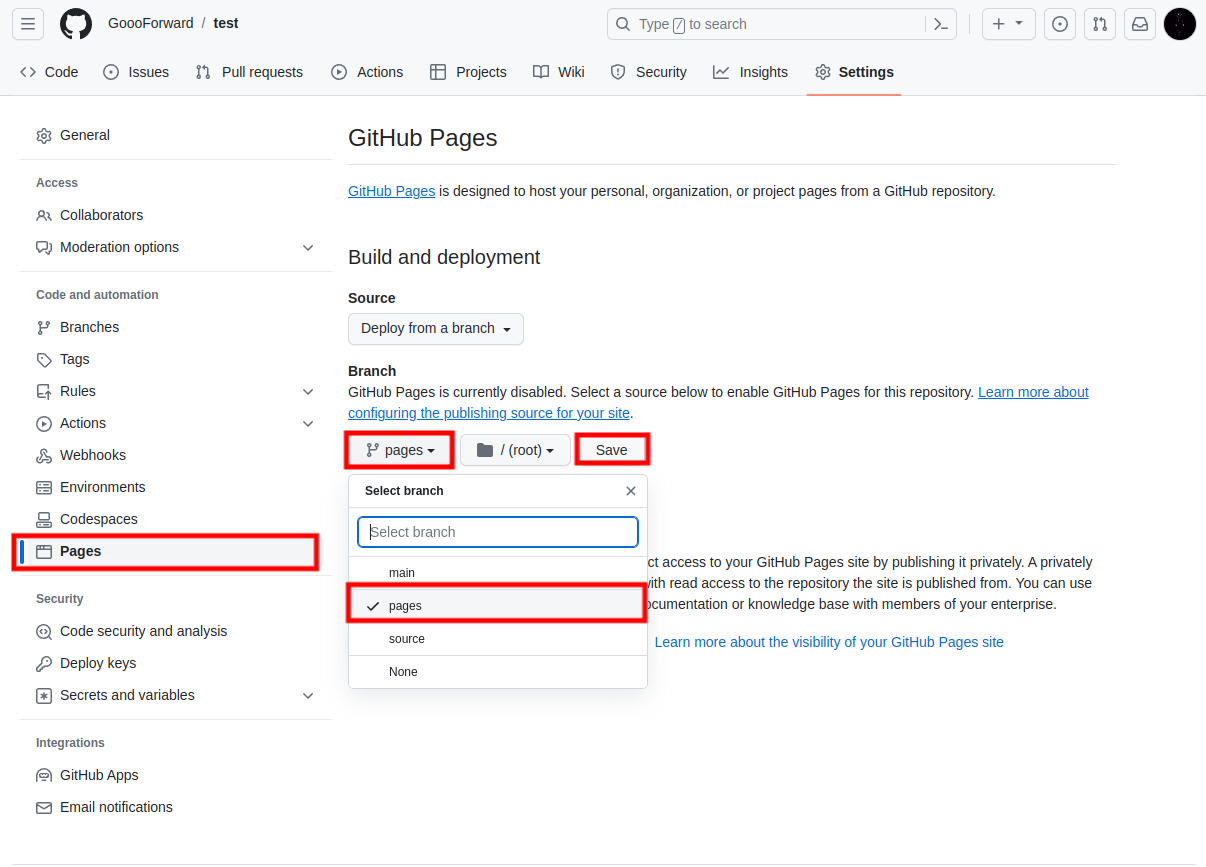1206x867 pixels.
Task: Open the pull requests shortcut icon in header
Action: [1100, 24]
